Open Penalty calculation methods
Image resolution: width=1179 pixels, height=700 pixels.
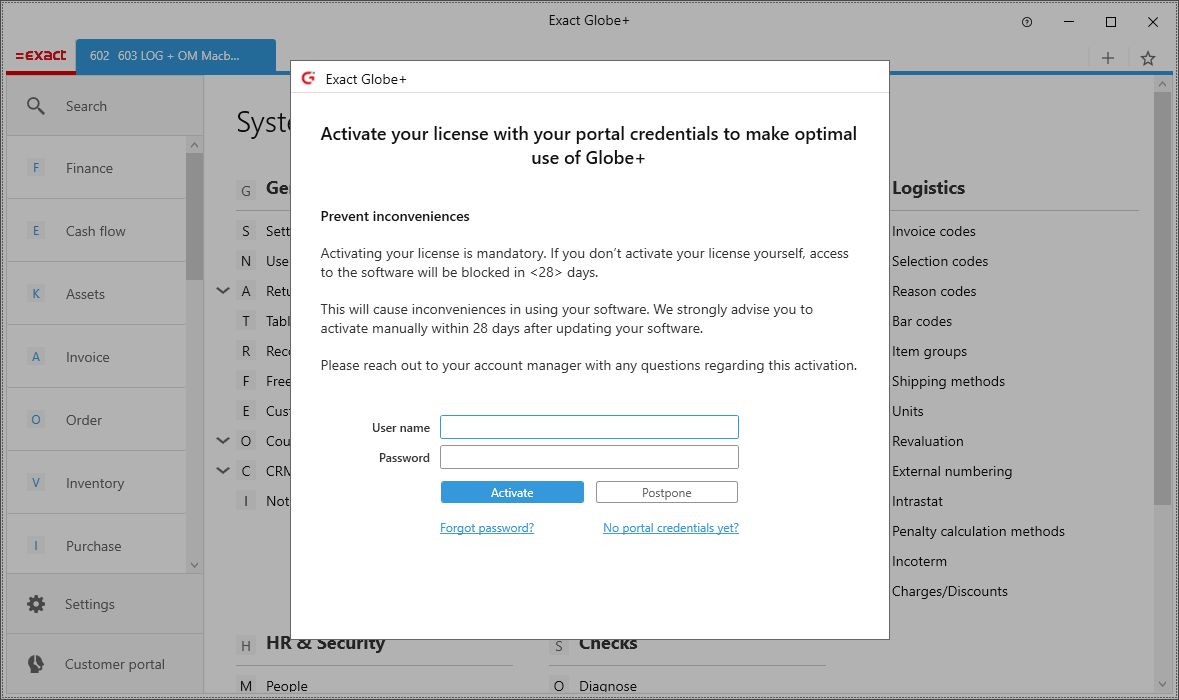point(978,532)
